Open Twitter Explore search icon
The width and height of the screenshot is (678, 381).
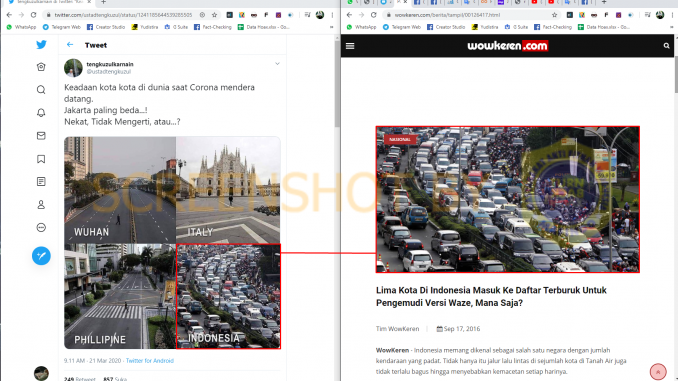[41, 90]
